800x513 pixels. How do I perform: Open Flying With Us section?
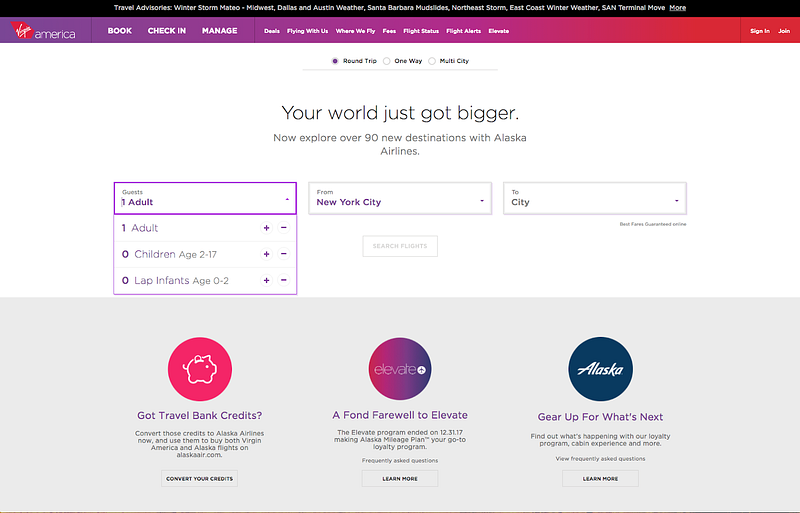pyautogui.click(x=308, y=31)
